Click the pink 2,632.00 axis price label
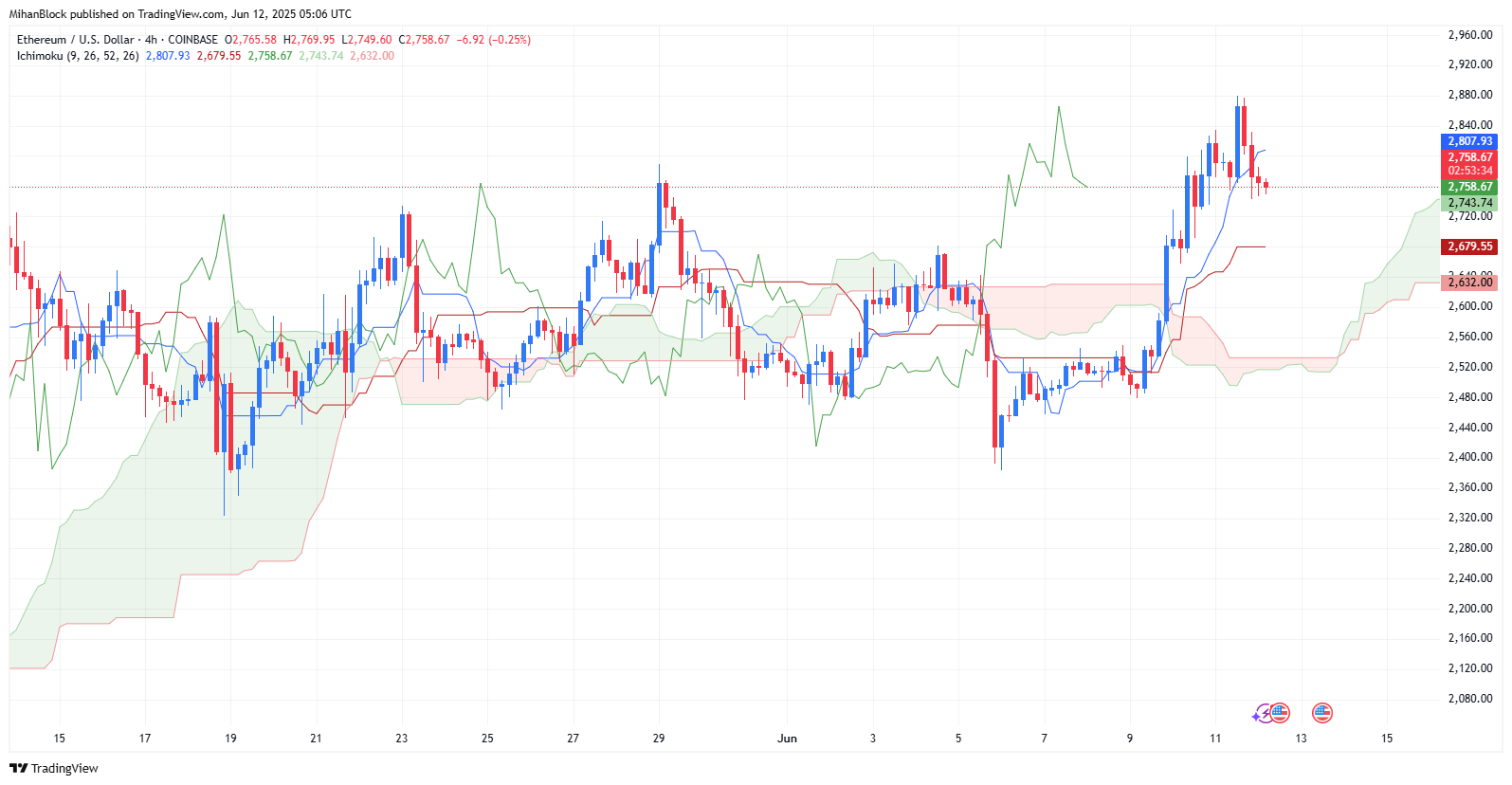 click(x=1468, y=283)
